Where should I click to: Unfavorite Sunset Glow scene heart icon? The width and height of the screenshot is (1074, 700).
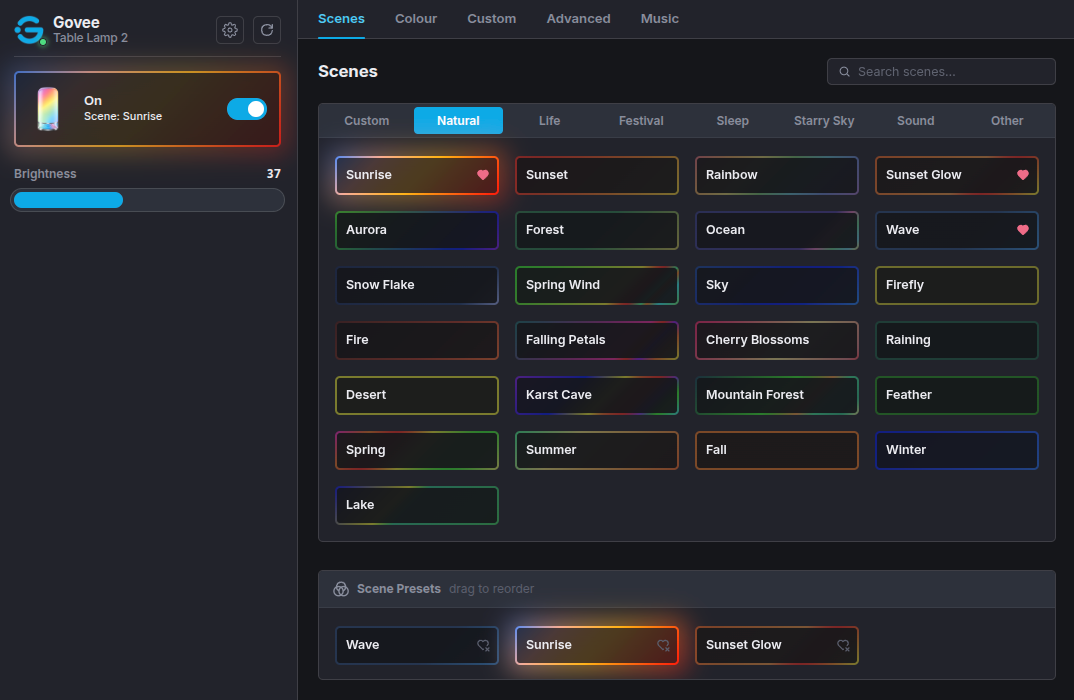point(1023,175)
